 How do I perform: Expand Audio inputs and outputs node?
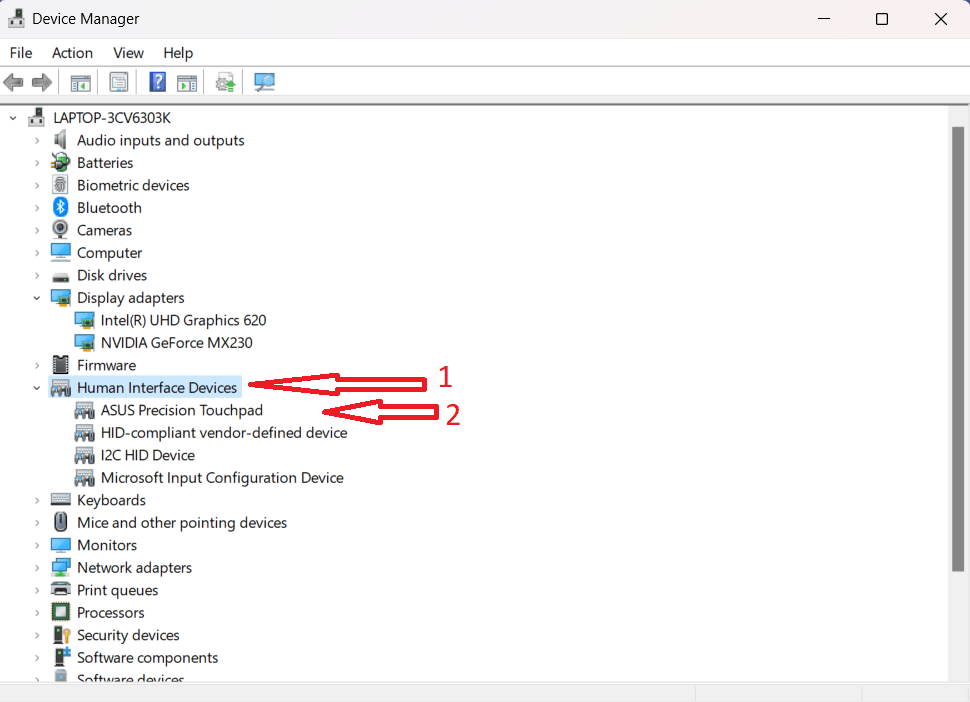[37, 140]
